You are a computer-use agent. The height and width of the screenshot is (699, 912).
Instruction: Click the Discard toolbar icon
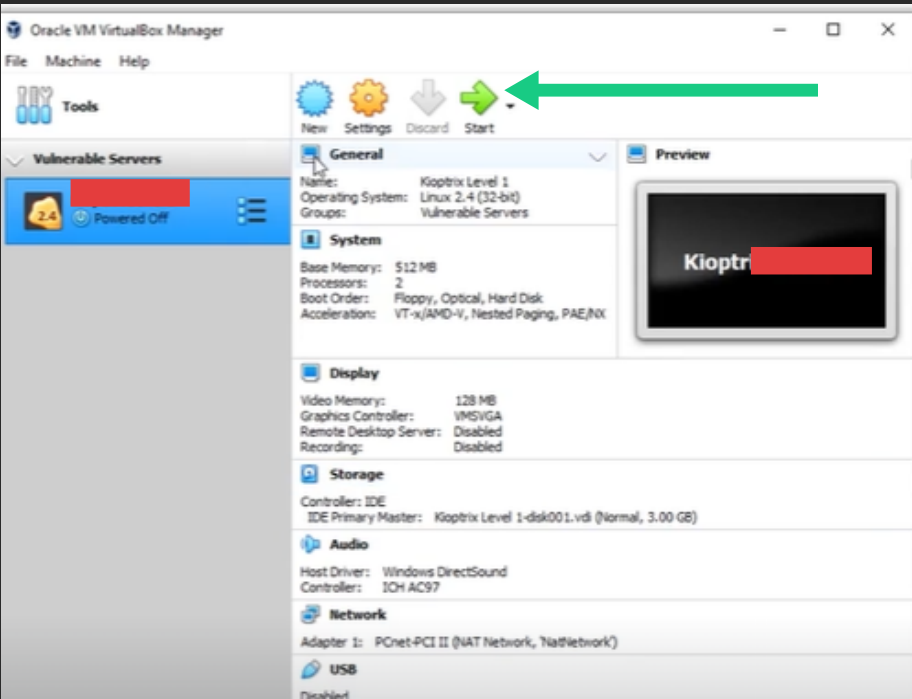pos(428,98)
